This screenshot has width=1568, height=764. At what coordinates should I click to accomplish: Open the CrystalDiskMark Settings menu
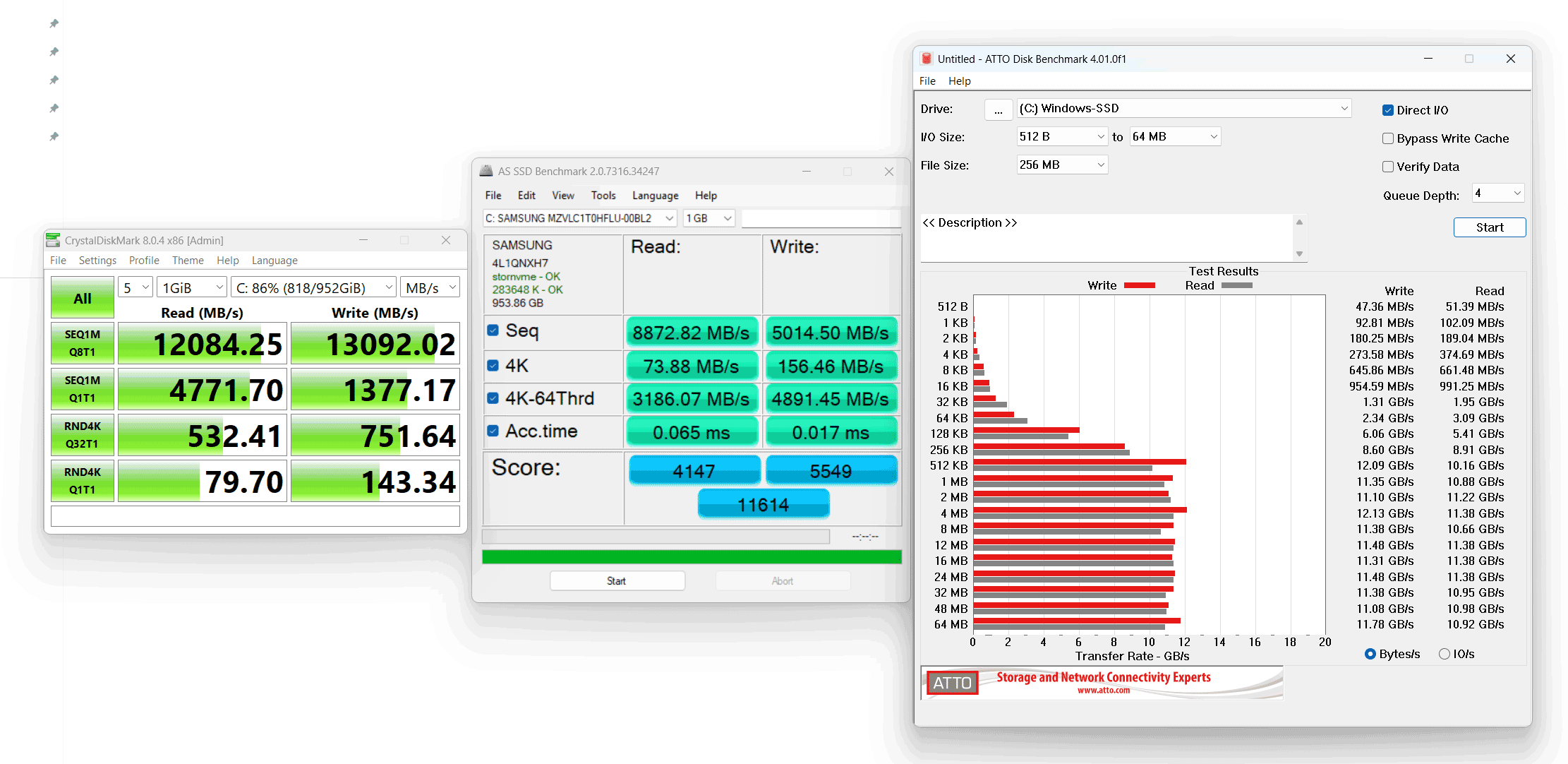point(97,261)
